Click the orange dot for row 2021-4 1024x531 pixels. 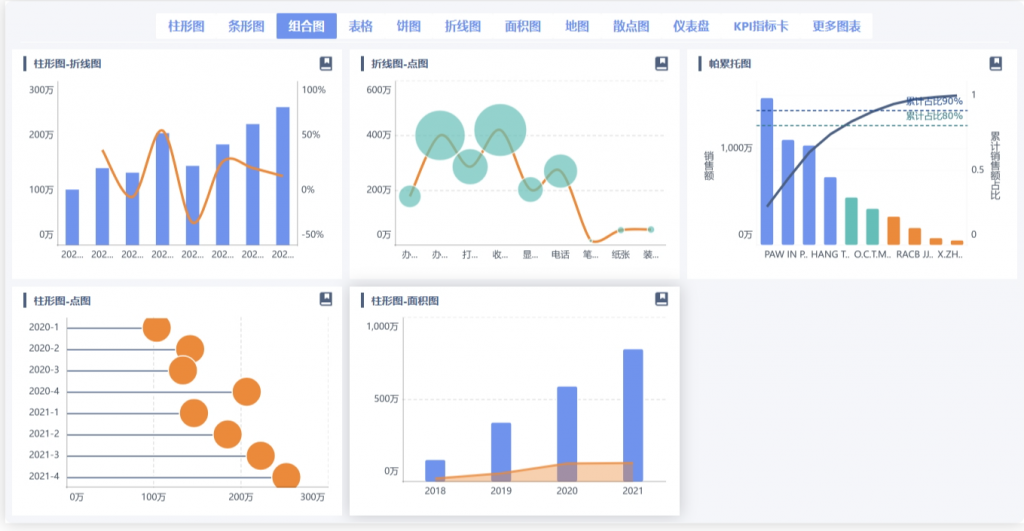286,478
